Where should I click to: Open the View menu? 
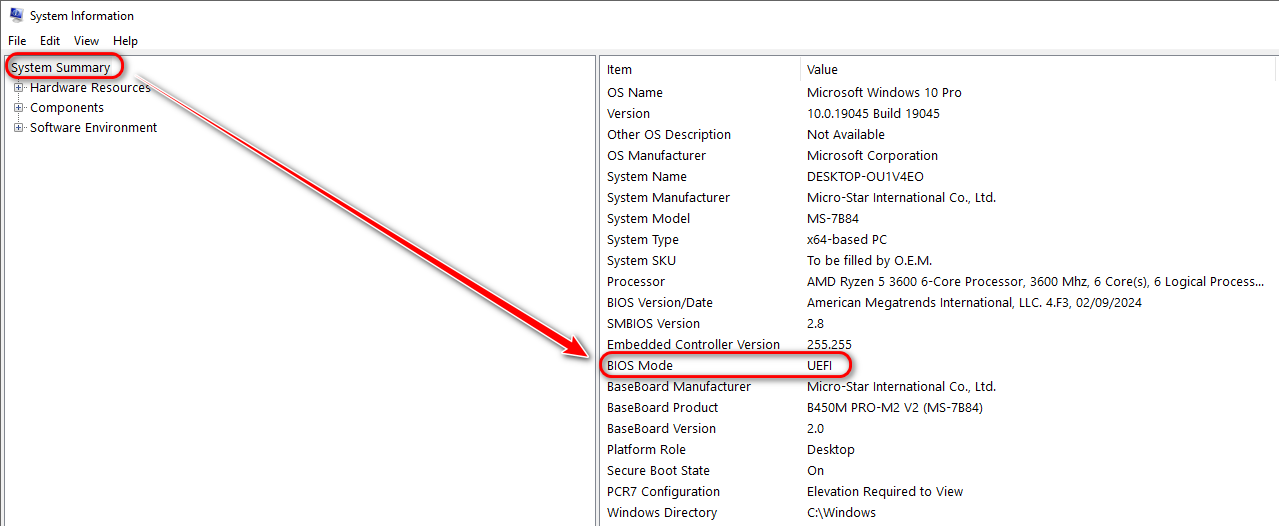coord(87,41)
